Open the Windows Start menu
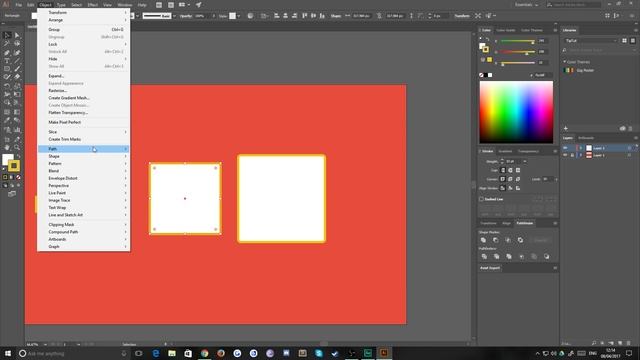The image size is (640, 360). [7, 353]
